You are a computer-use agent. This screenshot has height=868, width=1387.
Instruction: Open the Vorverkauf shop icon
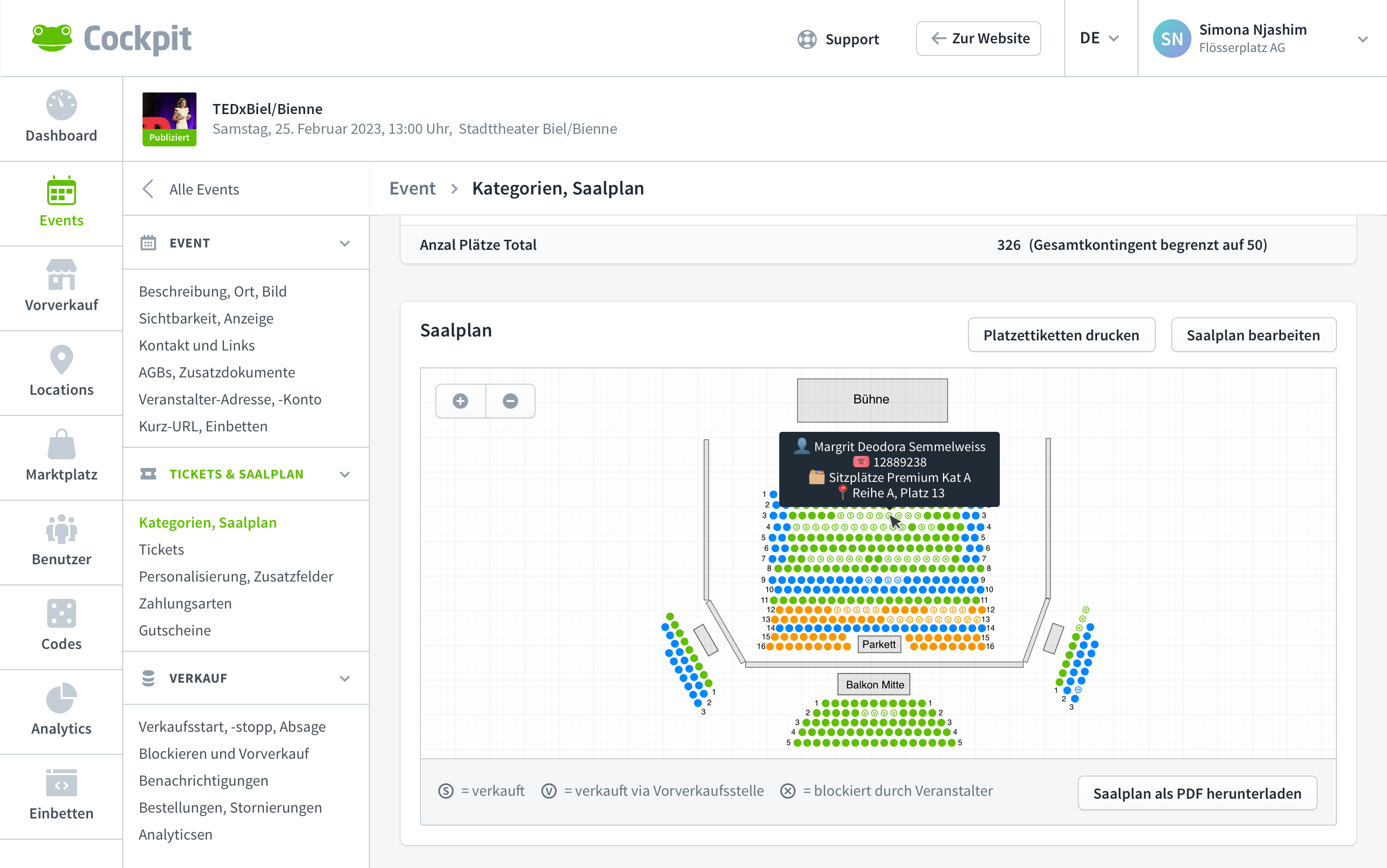61,275
